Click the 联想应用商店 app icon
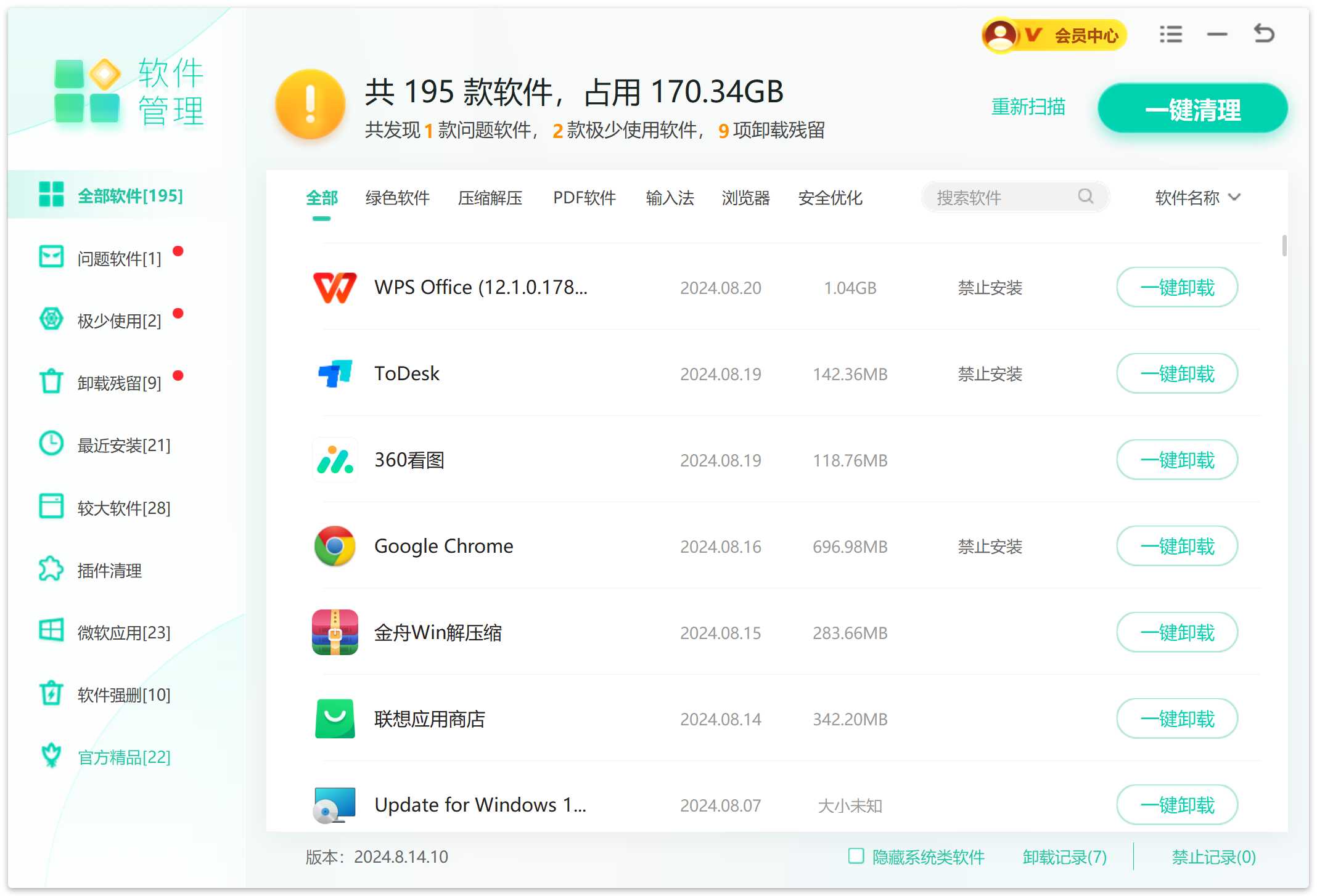This screenshot has width=1317, height=896. pyautogui.click(x=335, y=719)
